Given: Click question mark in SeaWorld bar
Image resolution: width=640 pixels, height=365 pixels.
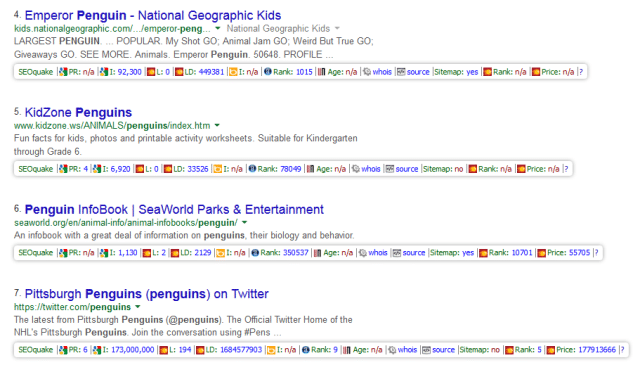Looking at the screenshot, I should point(597,253).
